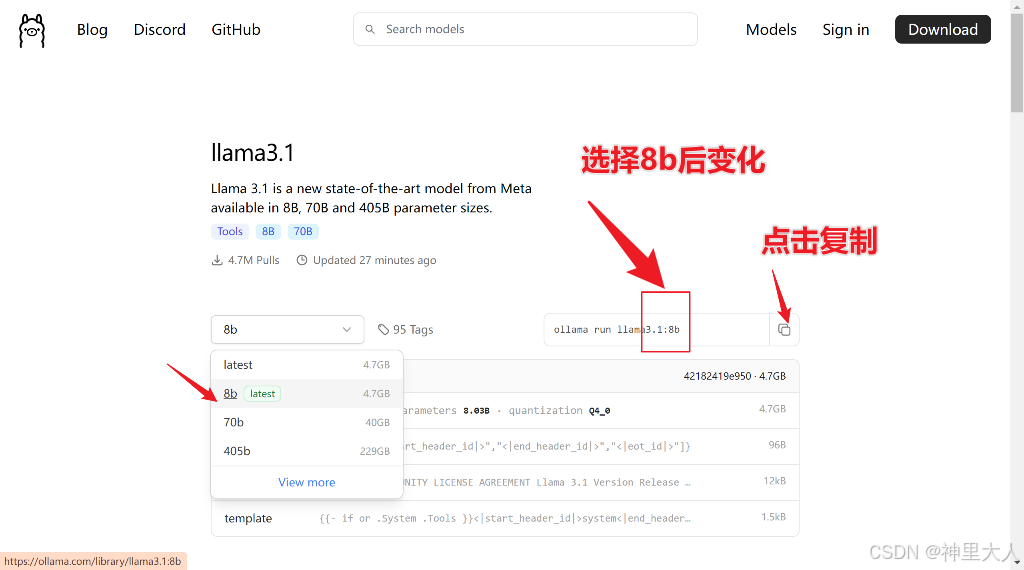Click the ollama run llama3.1:8b command field
This screenshot has height=570, width=1024.
point(656,330)
